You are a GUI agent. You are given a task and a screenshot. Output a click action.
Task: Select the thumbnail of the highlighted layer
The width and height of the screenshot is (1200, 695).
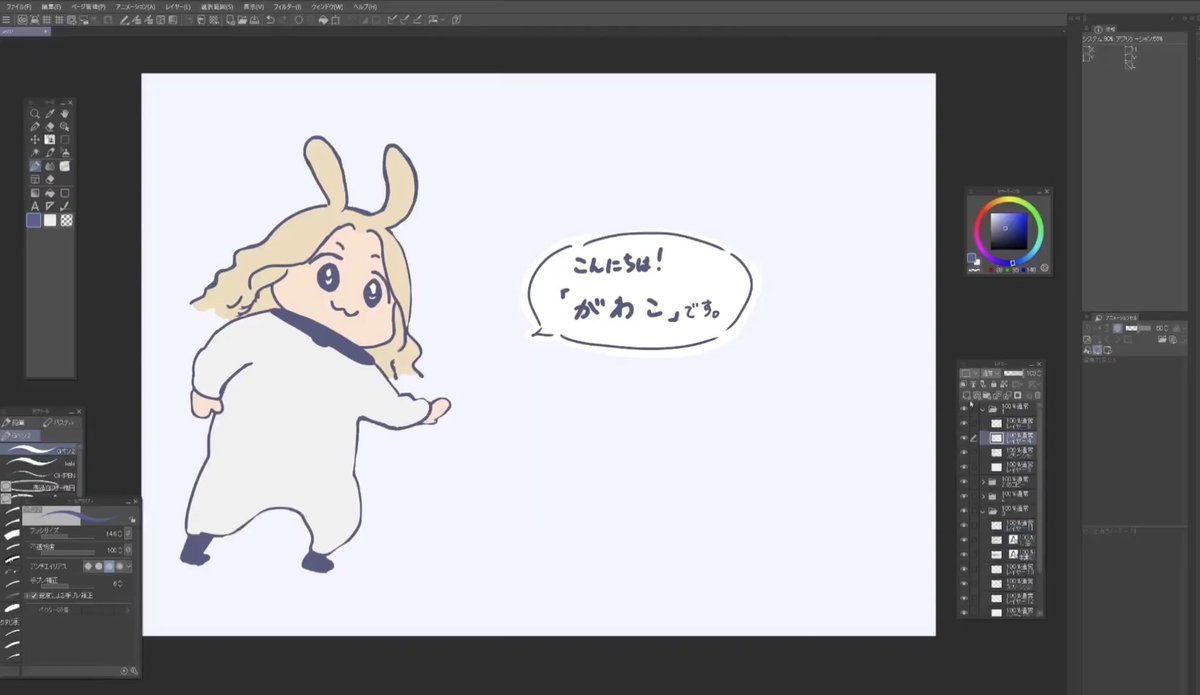[997, 438]
